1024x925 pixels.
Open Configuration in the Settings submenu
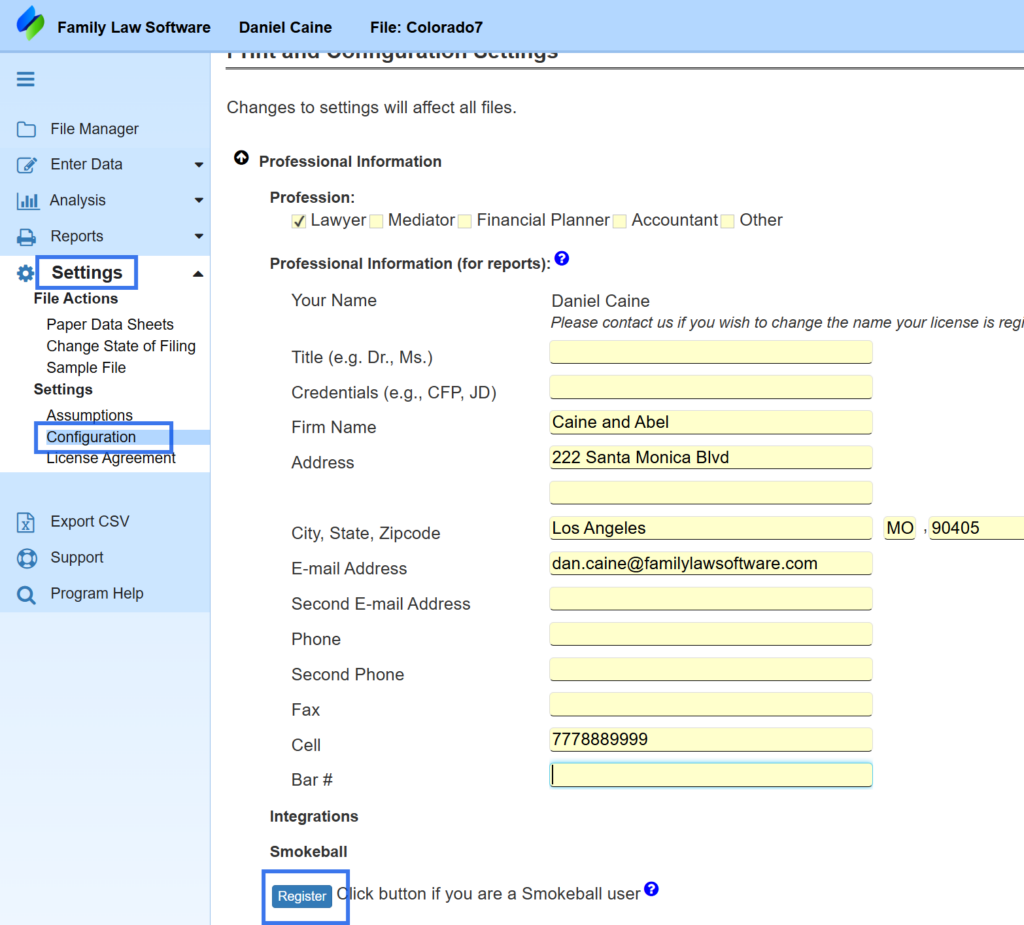coord(91,437)
